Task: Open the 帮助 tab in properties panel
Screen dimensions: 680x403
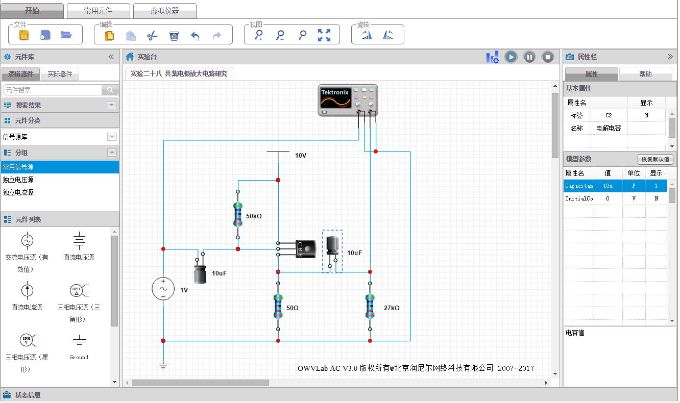Action: pyautogui.click(x=645, y=74)
